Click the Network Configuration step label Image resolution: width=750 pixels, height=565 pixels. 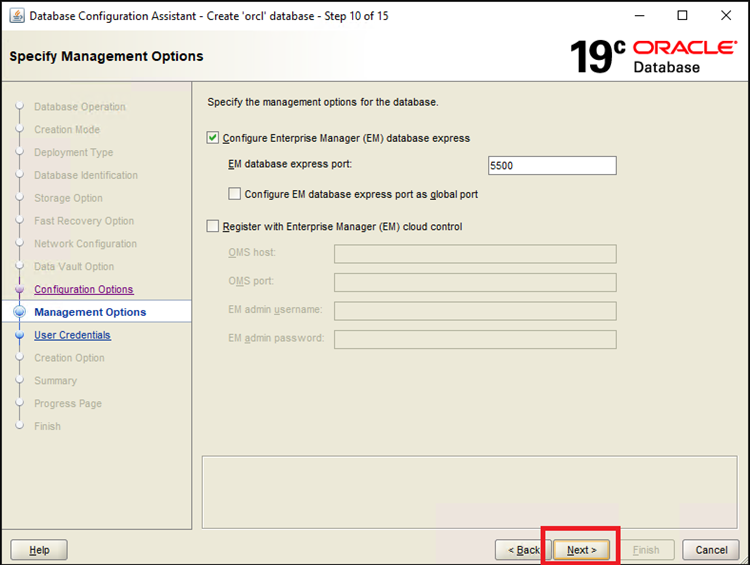click(86, 244)
